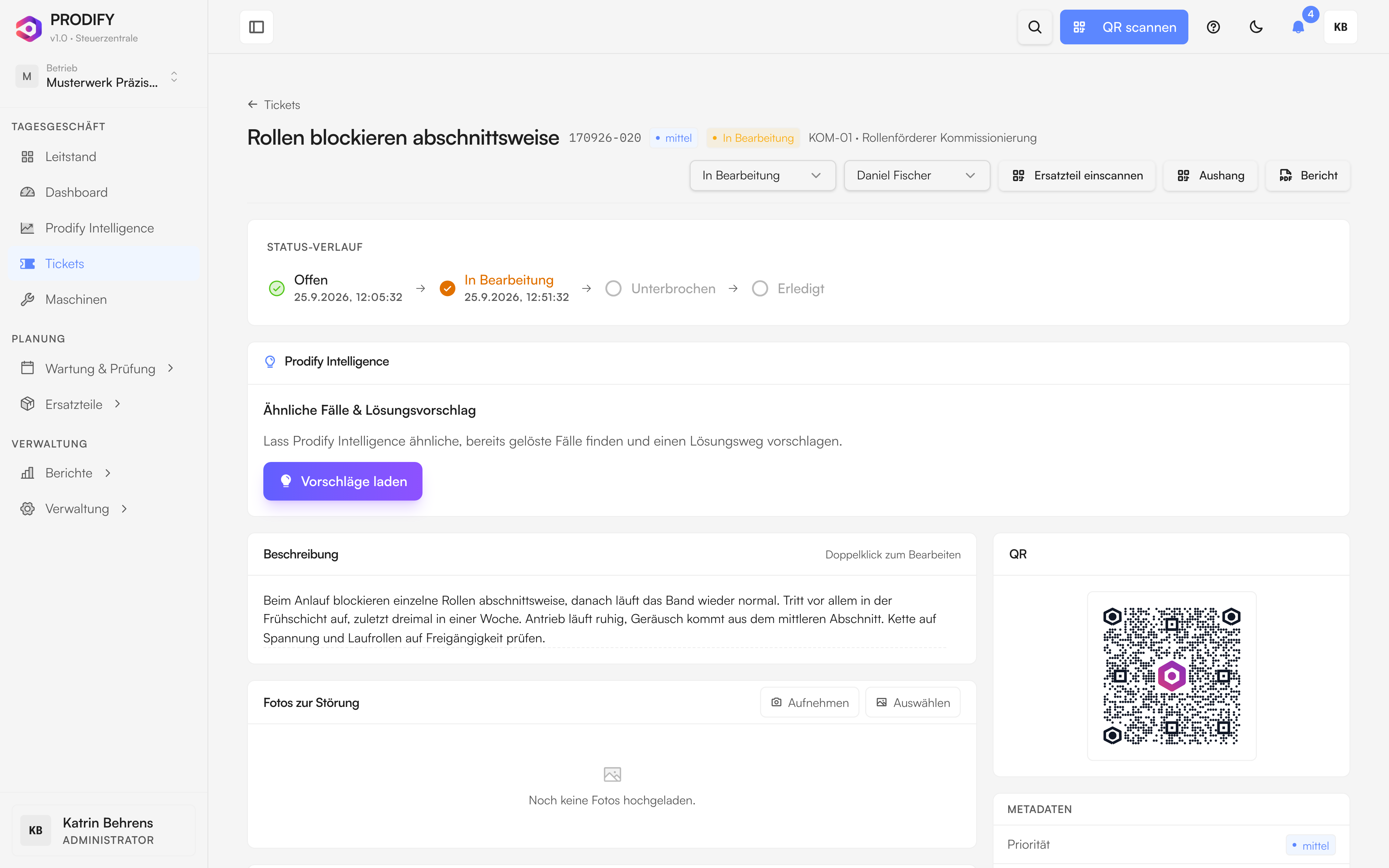Click the M Betrieb avatar

pos(27,77)
